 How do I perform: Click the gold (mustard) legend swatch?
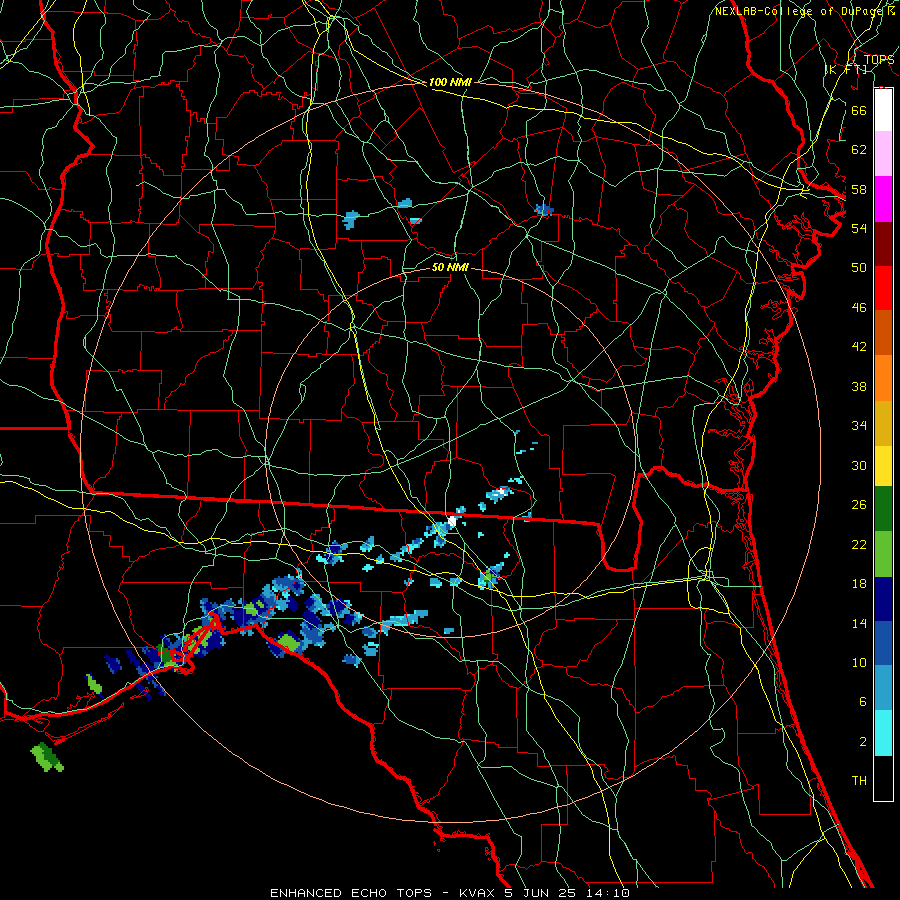[883, 423]
